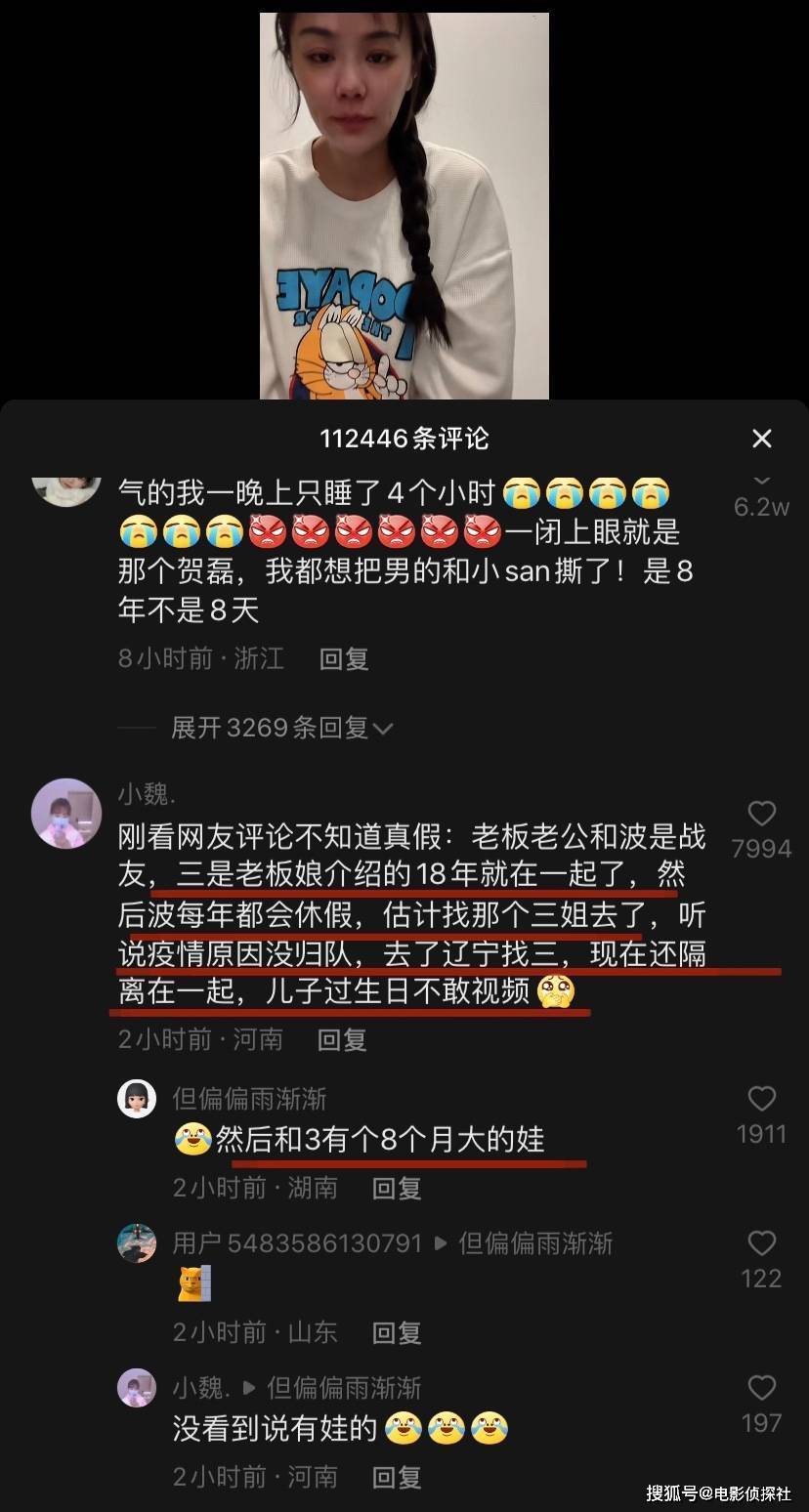
Task: Reply to the 山东 user's comment
Action: pos(397,1332)
